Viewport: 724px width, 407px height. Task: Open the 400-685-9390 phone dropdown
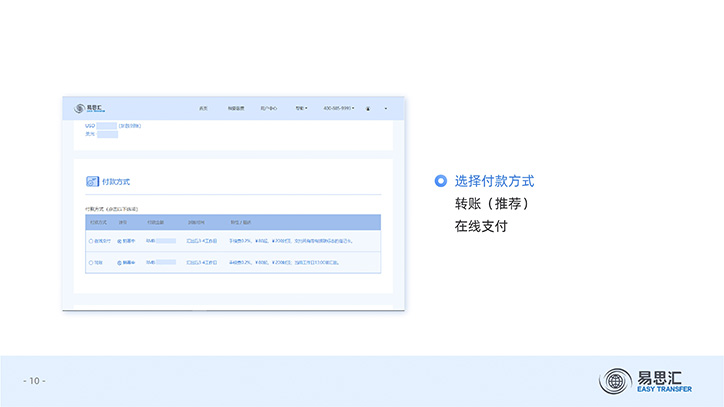(x=338, y=107)
